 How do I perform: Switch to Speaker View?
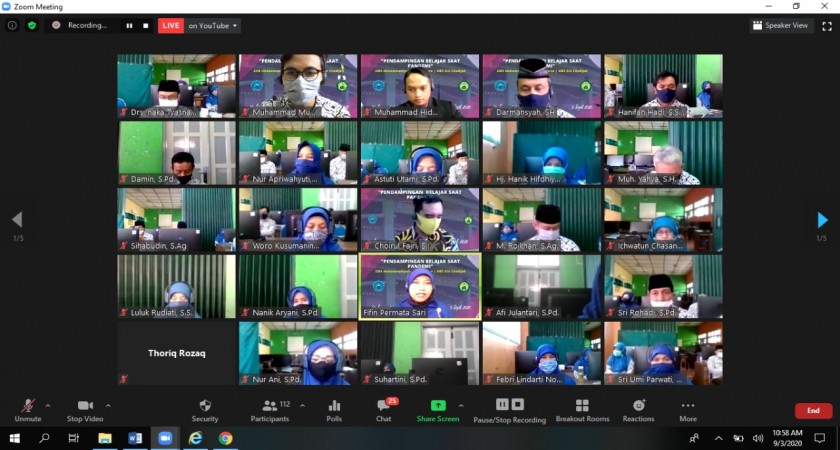click(x=781, y=25)
